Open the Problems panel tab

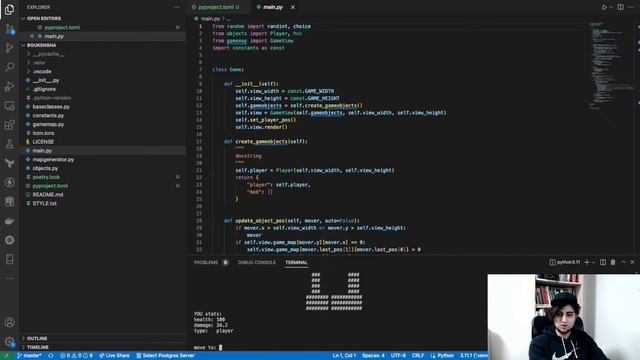tap(206, 262)
